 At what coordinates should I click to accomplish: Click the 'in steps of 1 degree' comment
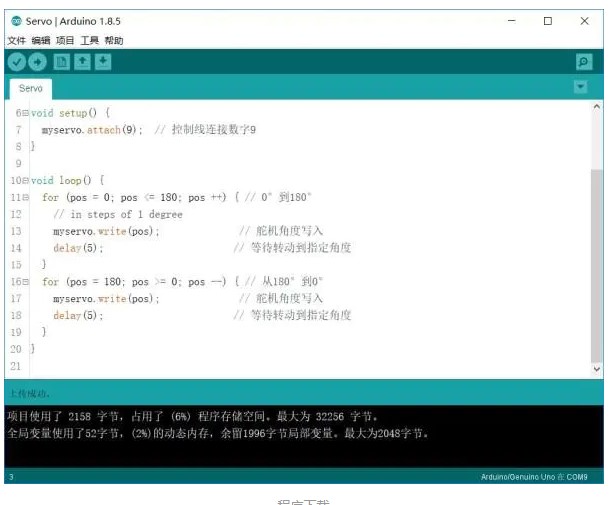click(x=118, y=214)
